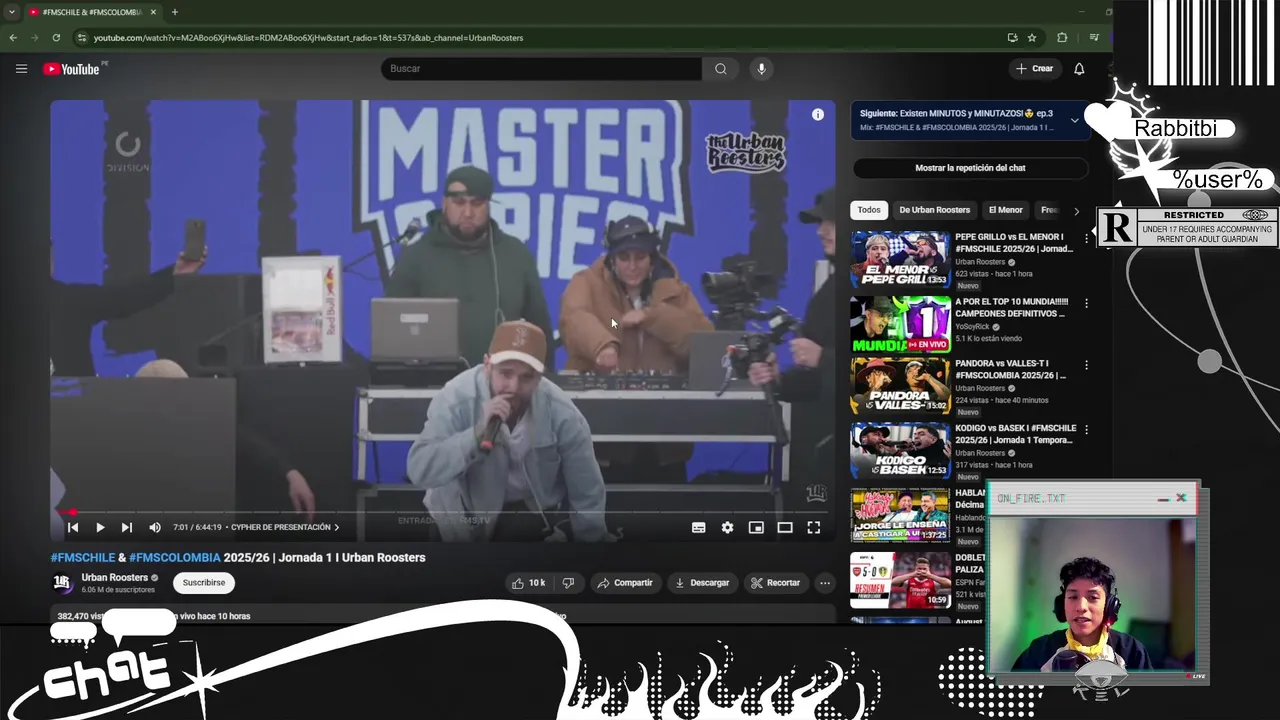Switch to miniplayer mode

pos(756,527)
